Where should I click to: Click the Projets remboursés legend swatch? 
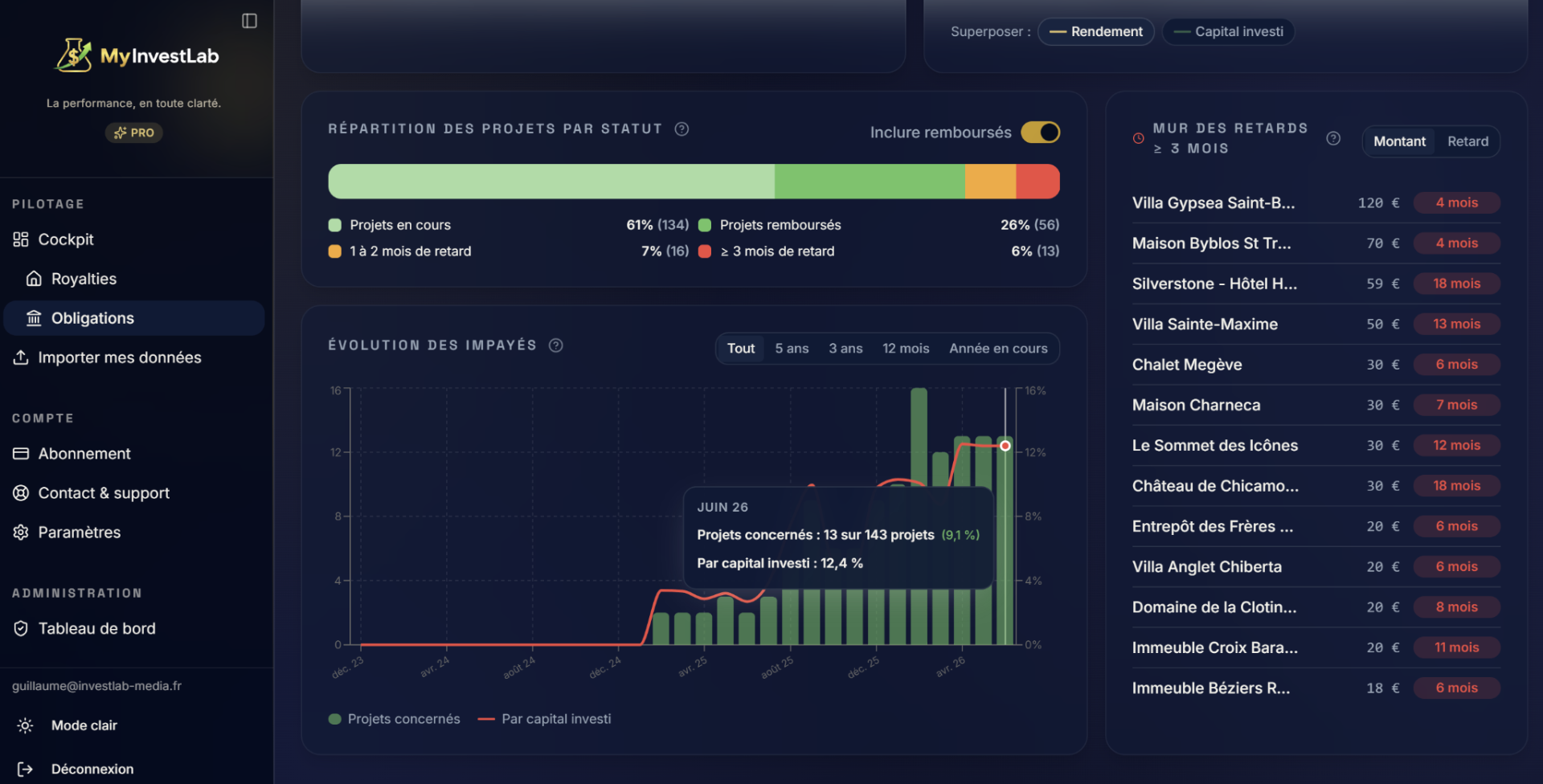(705, 225)
